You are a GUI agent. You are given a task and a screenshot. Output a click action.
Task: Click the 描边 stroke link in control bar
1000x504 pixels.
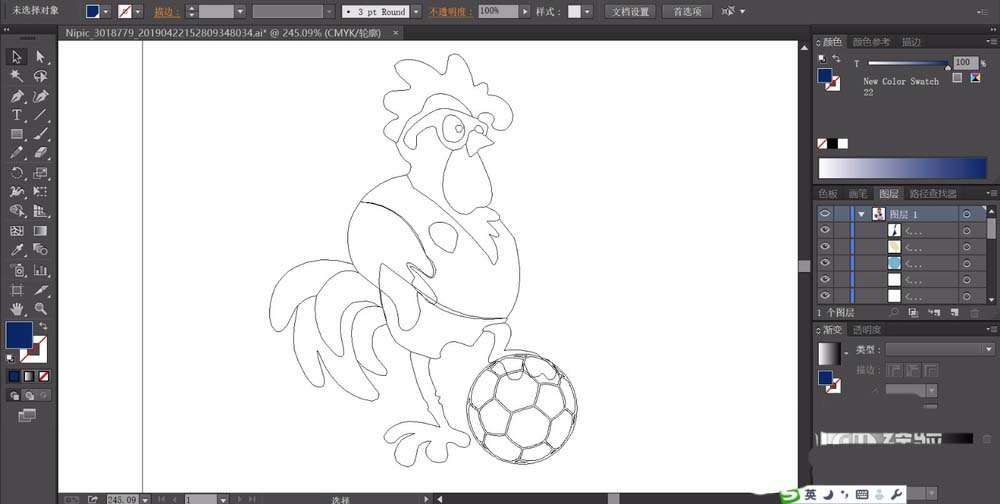167,12
